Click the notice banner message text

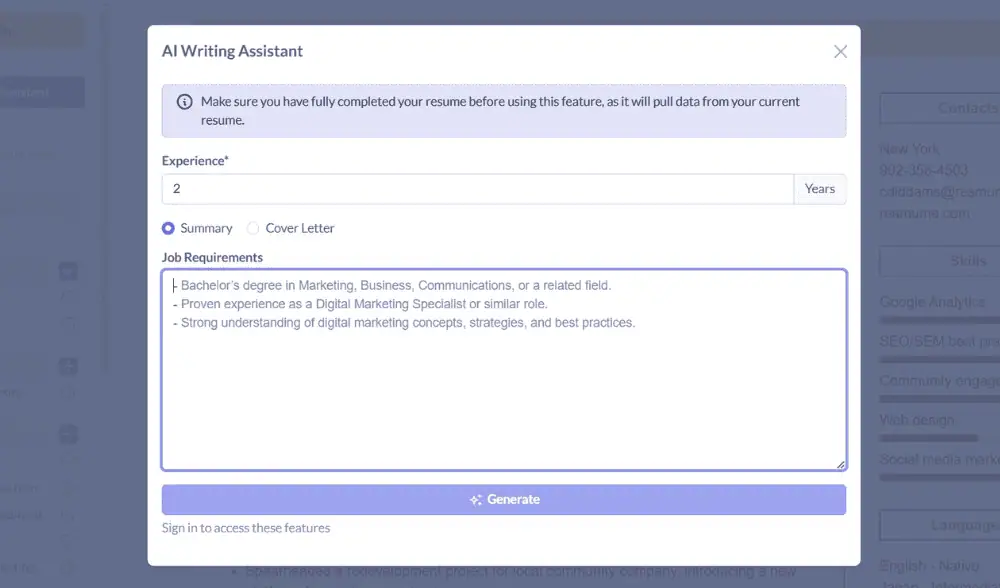(500, 110)
